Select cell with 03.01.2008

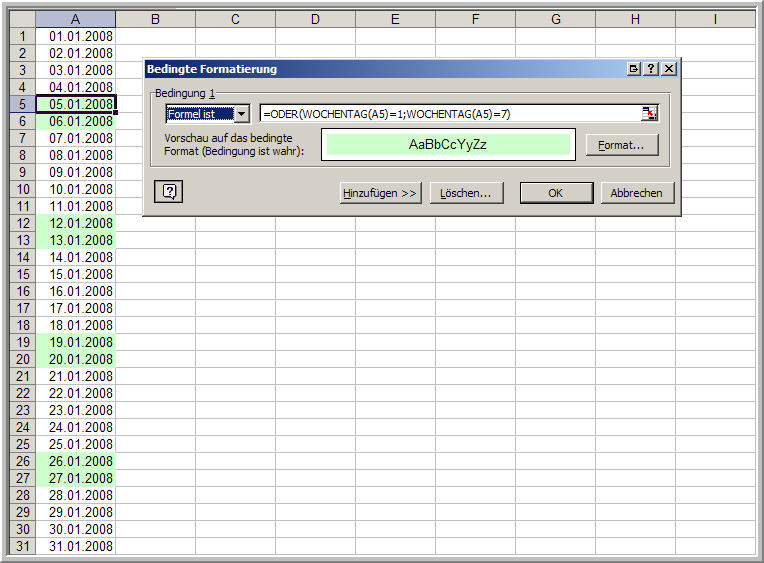click(x=76, y=70)
